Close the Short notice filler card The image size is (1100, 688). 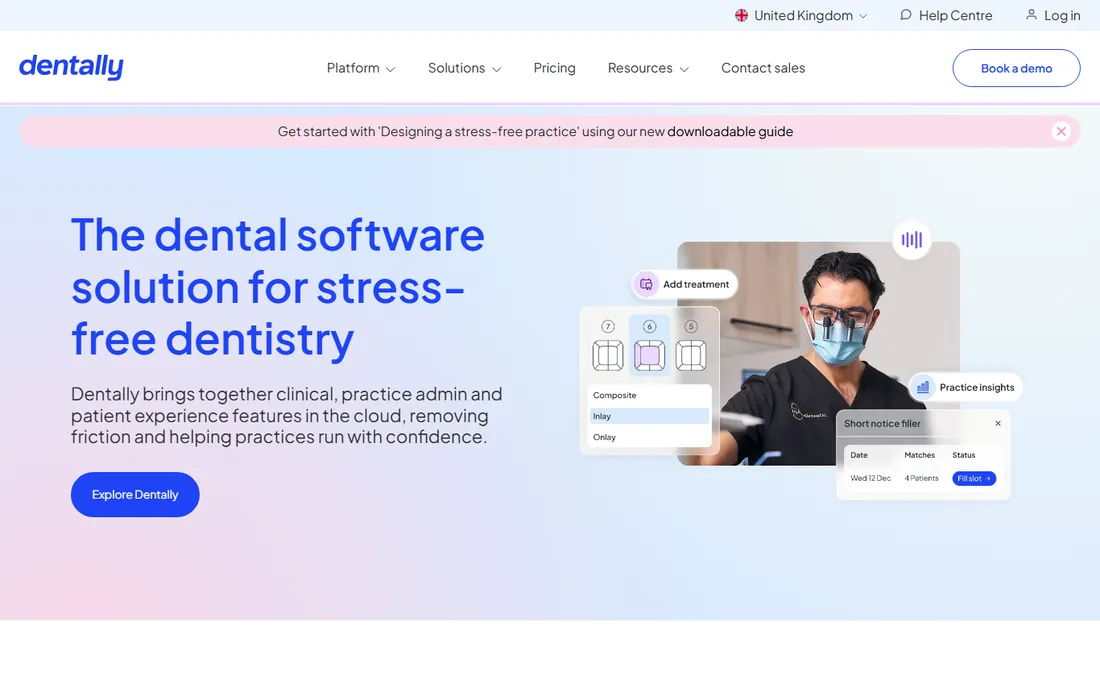[998, 424]
